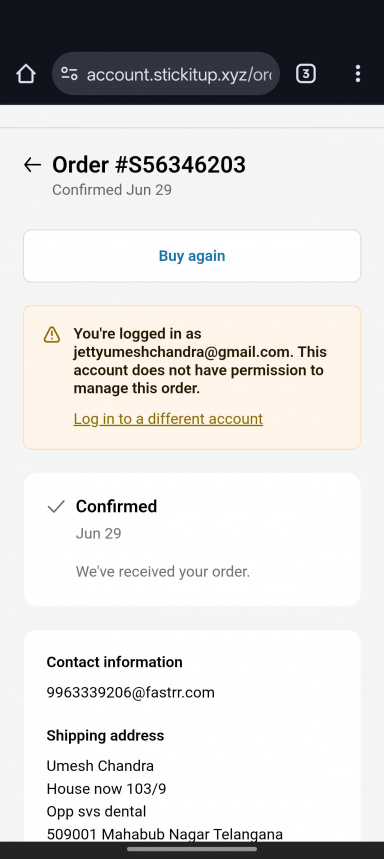Select the Order #S56346203 heading
The width and height of the screenshot is (384, 859).
[x=148, y=164]
